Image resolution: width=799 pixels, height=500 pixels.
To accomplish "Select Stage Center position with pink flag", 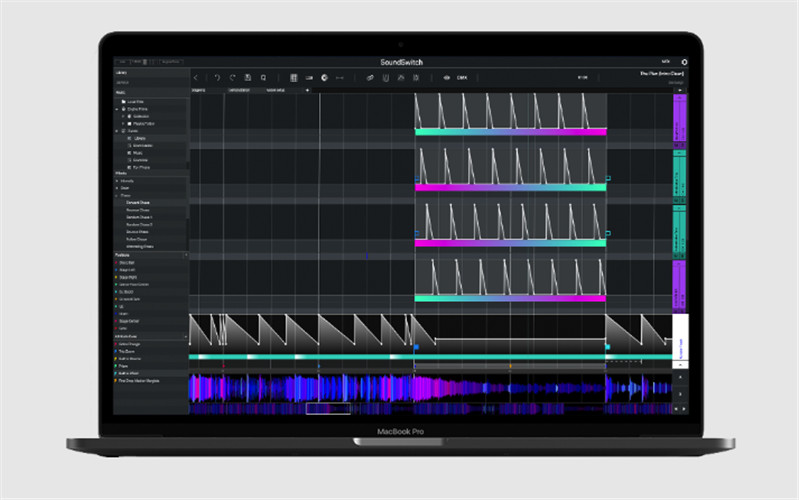I will pos(127,322).
